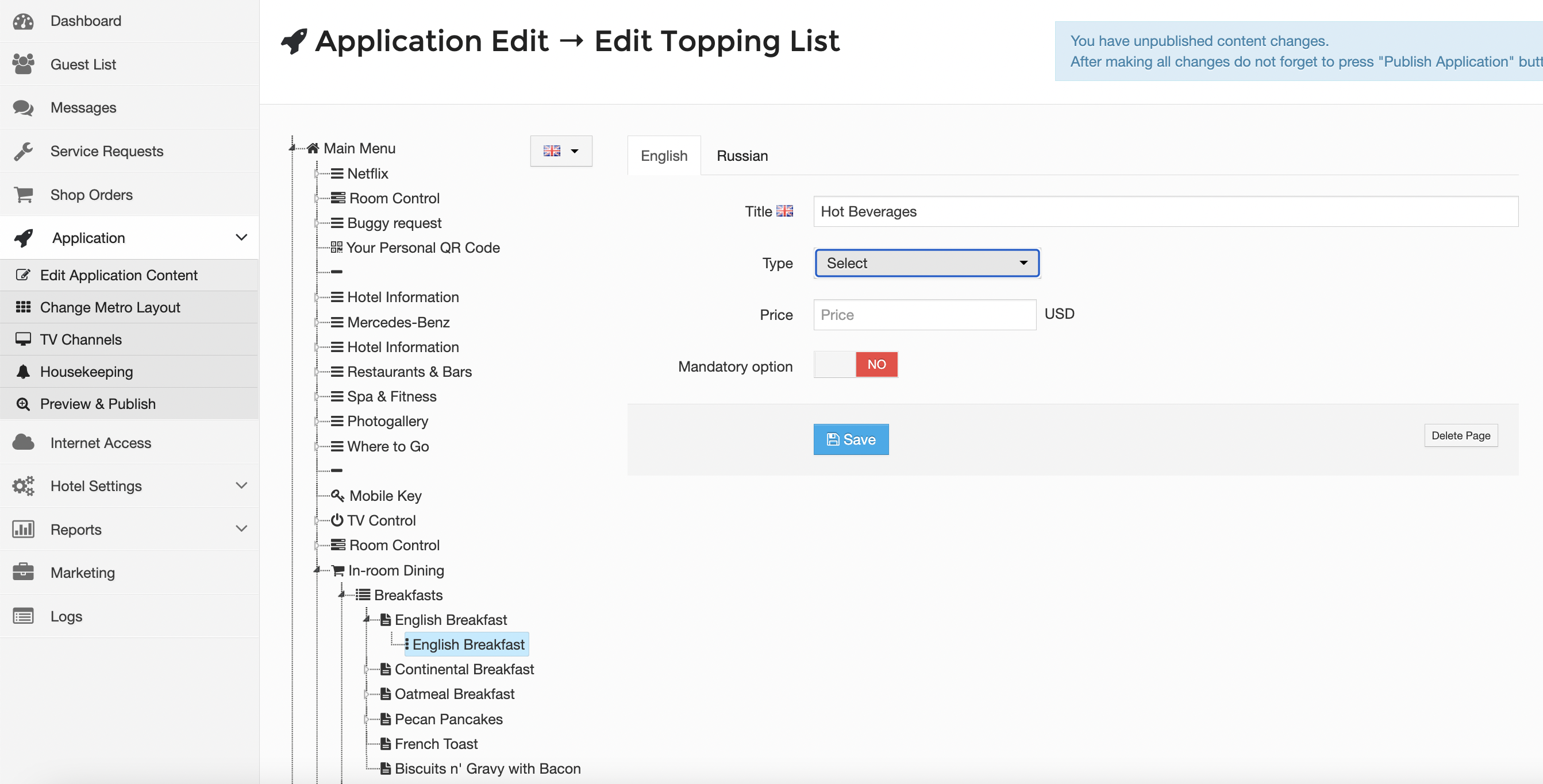Click the Delete Page button

click(1460, 436)
